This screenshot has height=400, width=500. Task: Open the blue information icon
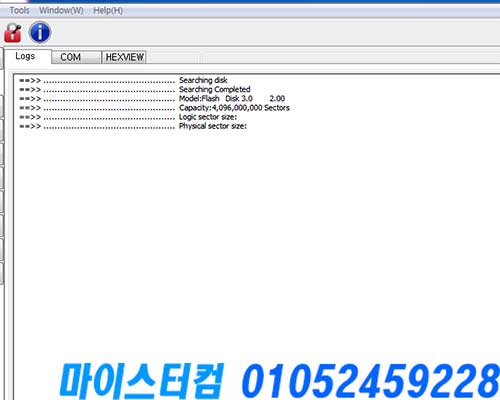click(x=40, y=32)
